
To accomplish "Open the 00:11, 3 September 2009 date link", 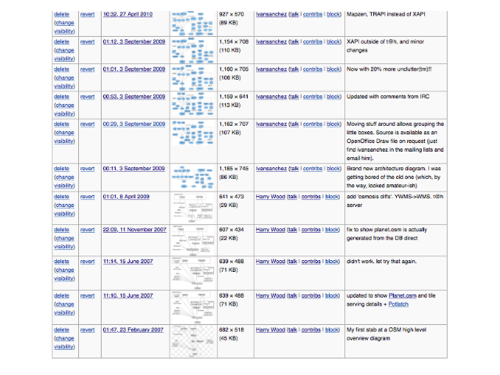I will click(134, 169).
